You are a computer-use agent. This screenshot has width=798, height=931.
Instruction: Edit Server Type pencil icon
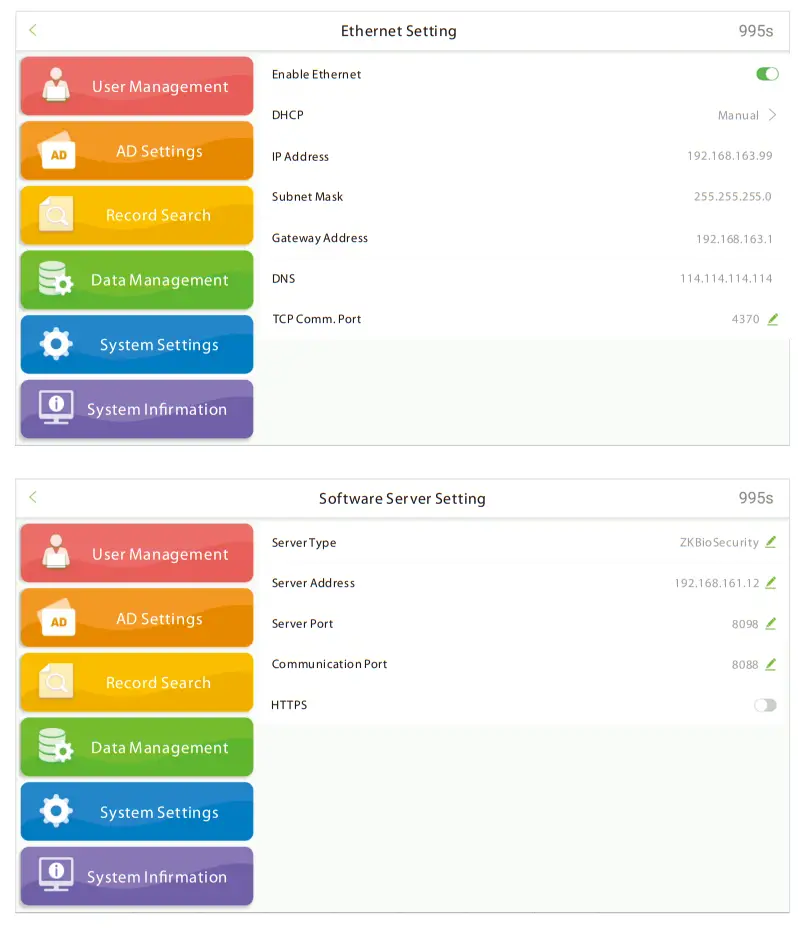(x=771, y=542)
